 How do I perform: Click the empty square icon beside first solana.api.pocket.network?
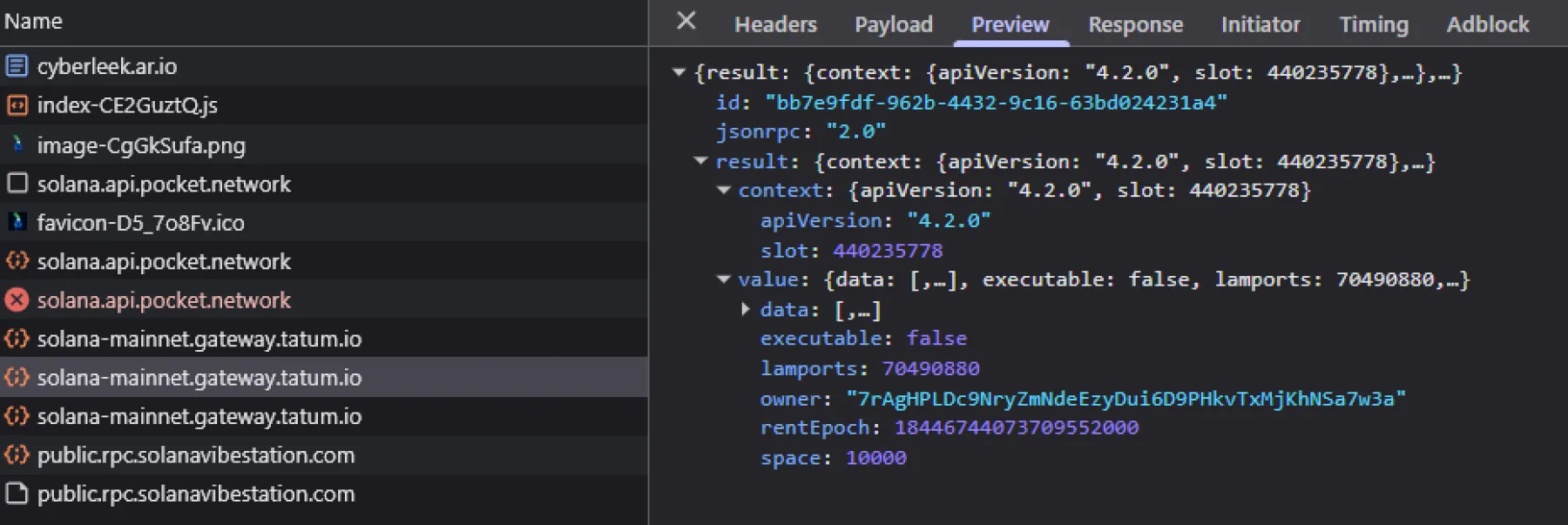click(x=16, y=184)
